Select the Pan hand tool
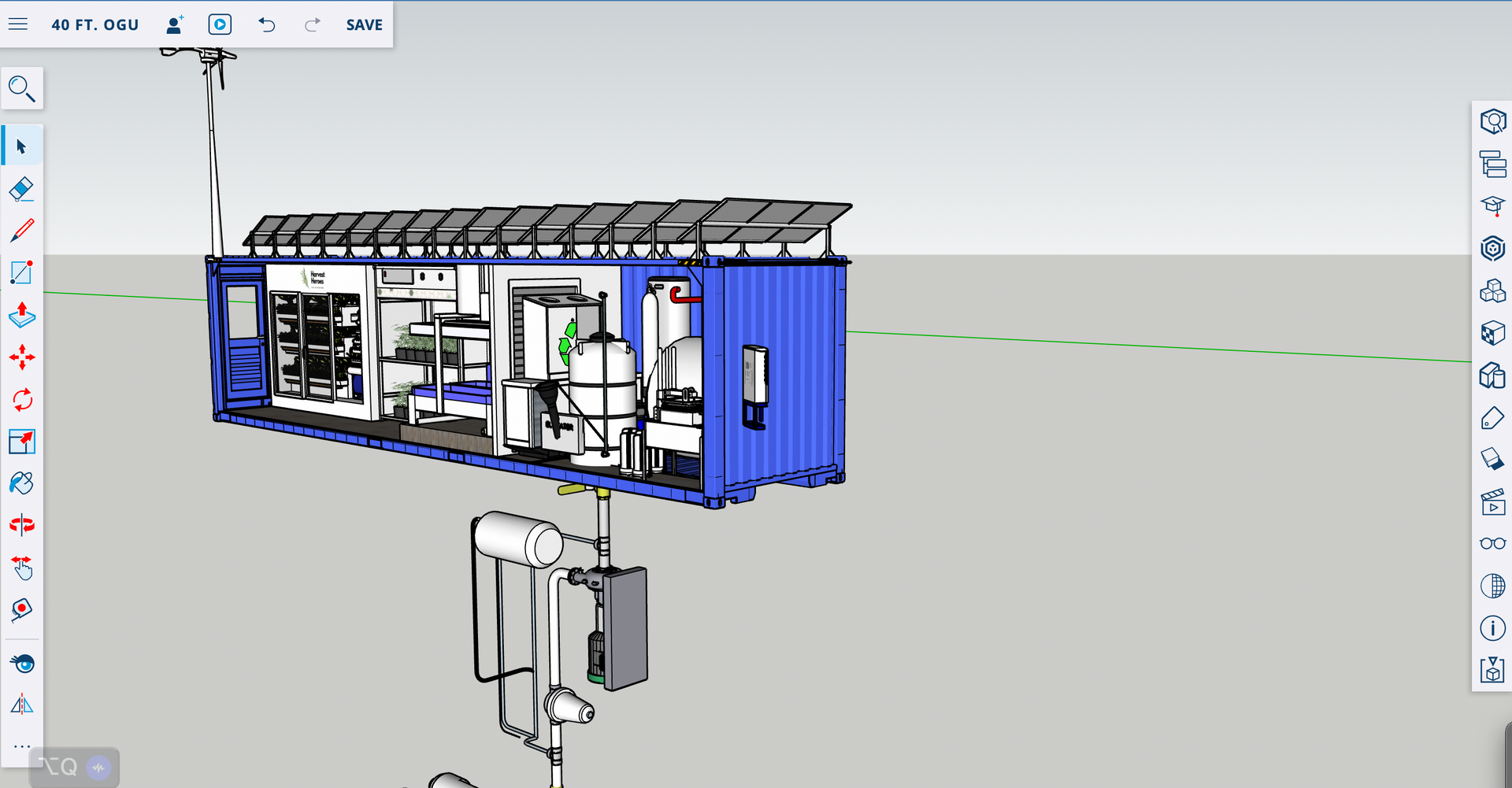The image size is (1512, 788). pos(22,568)
